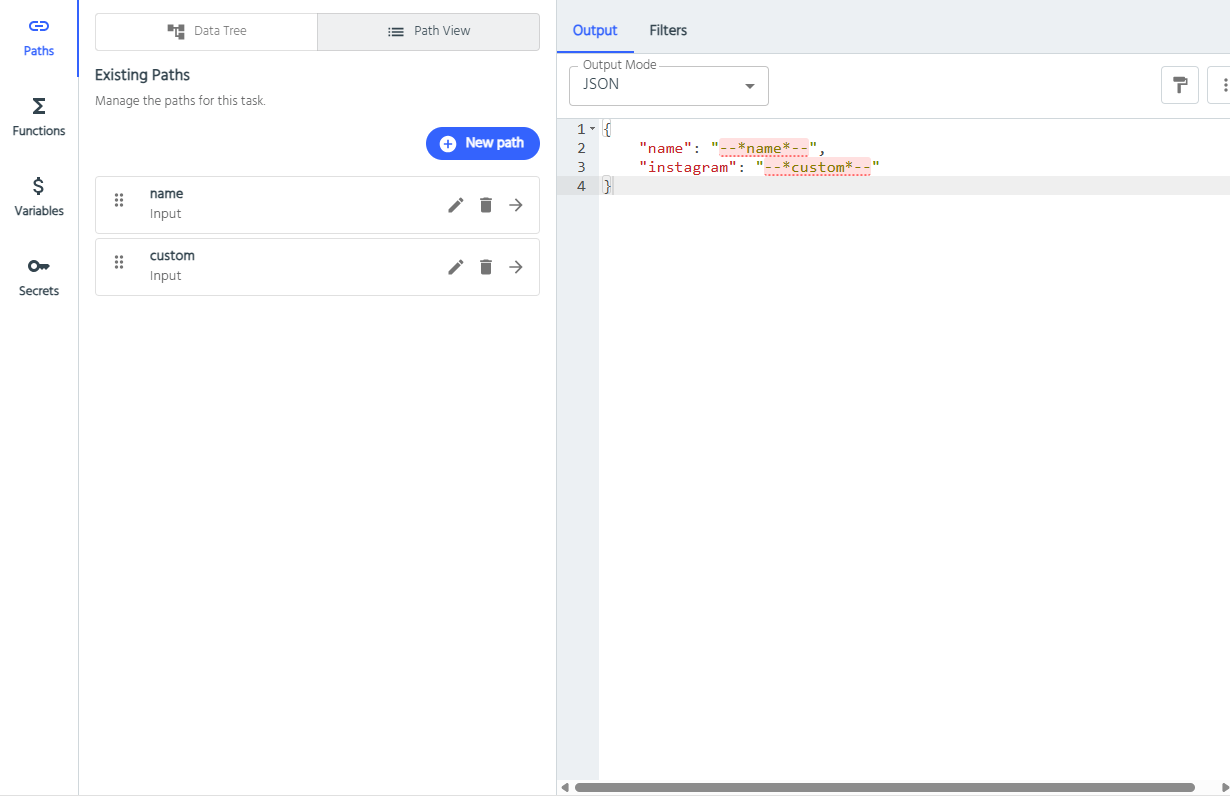Open the Output Mode JSON dropdown
The image size is (1230, 804).
coord(668,86)
